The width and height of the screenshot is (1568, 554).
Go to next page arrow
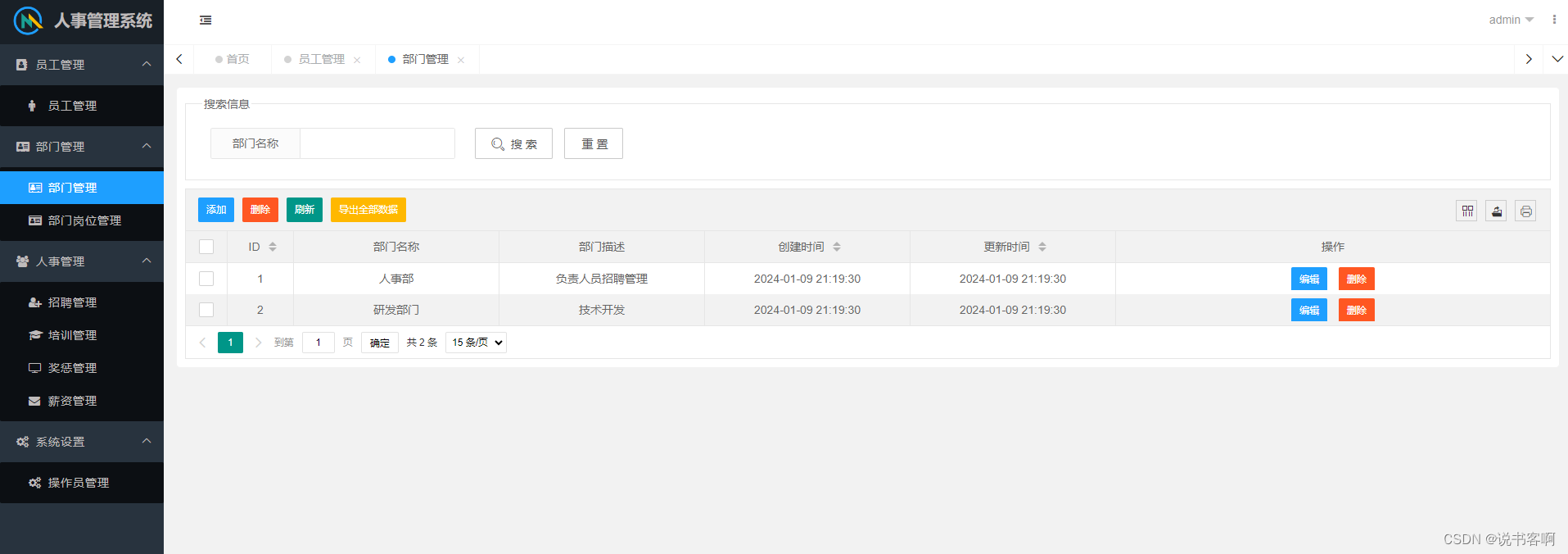[x=258, y=343]
